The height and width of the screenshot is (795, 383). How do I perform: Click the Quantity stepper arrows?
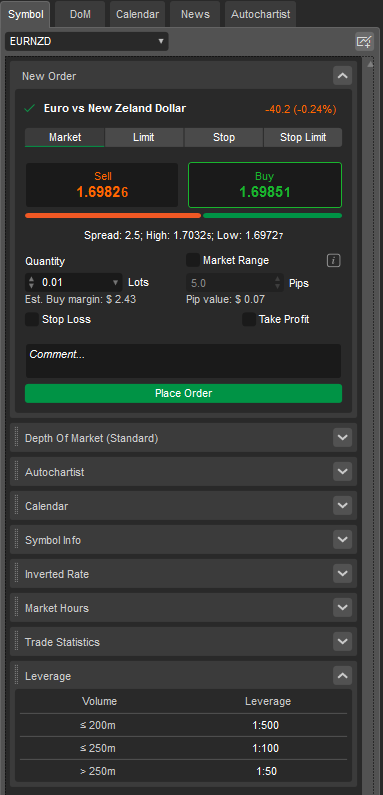31,282
